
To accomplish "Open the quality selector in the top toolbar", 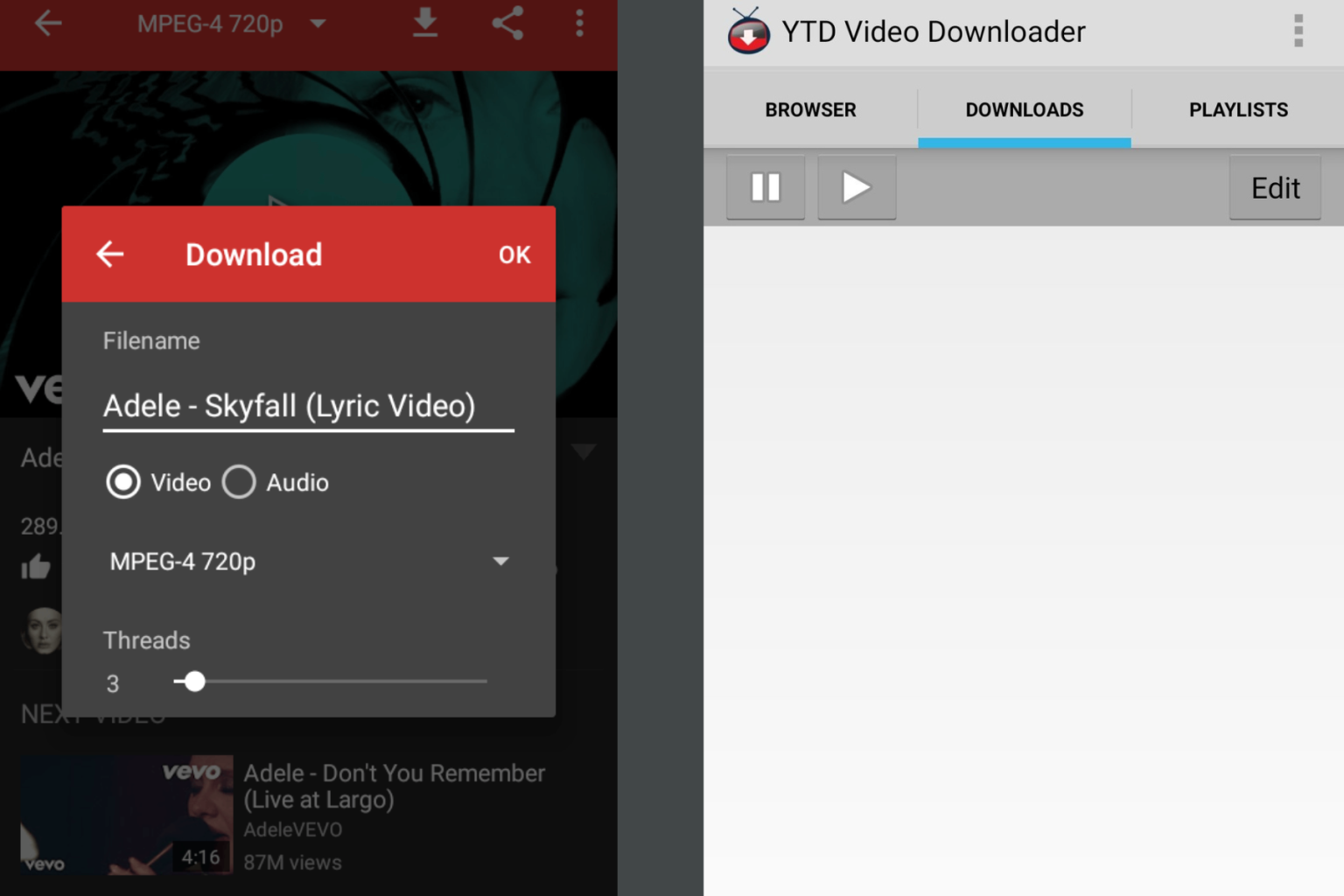I will click(318, 24).
